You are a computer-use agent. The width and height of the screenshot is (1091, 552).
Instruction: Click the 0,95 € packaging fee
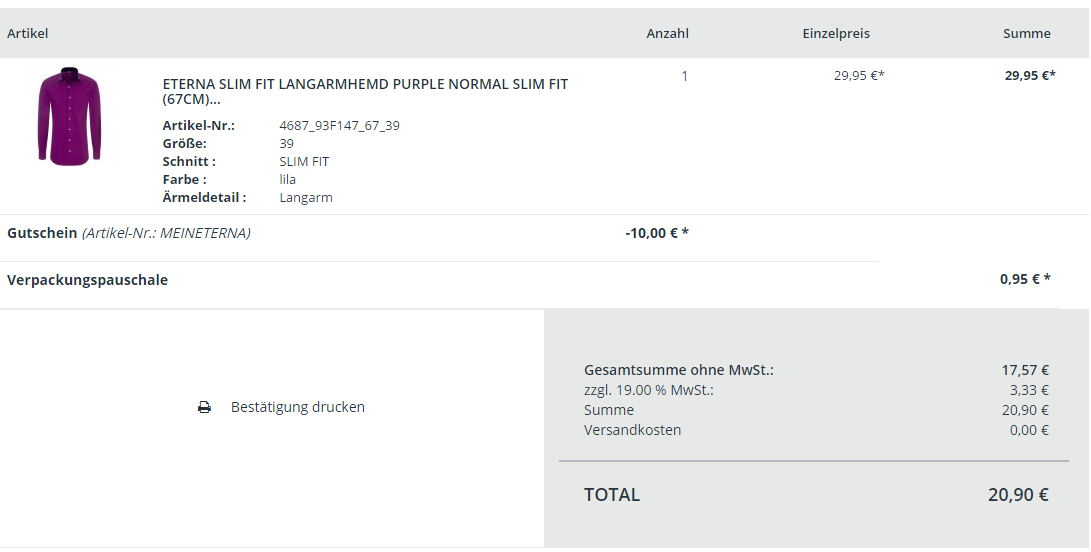pyautogui.click(x=1024, y=280)
